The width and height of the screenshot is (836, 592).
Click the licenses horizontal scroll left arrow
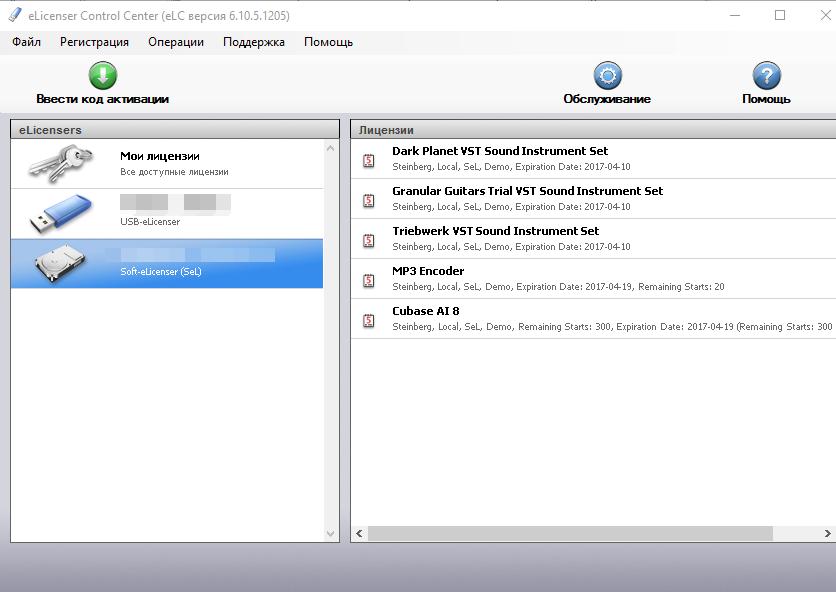tap(359, 533)
